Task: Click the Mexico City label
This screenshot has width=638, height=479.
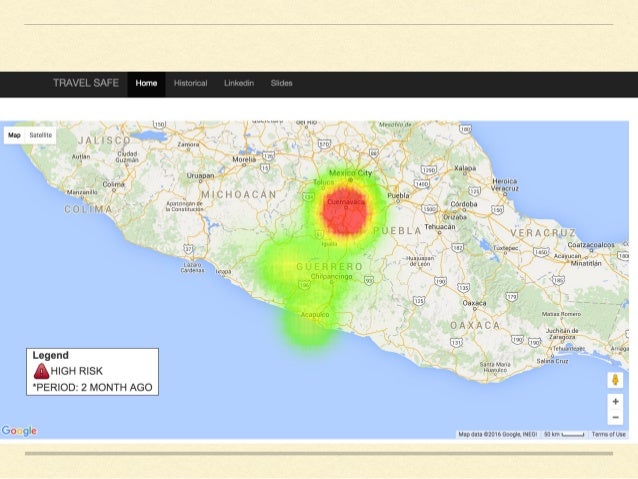Action: pos(350,173)
